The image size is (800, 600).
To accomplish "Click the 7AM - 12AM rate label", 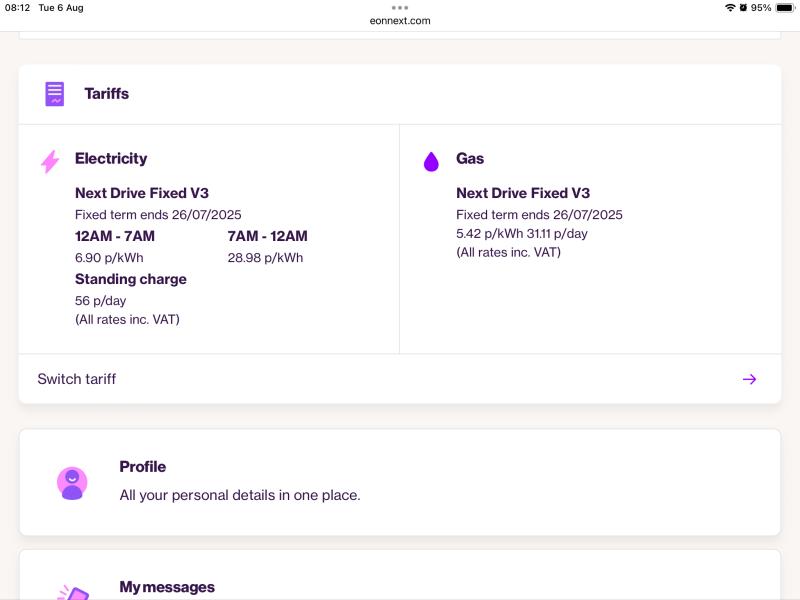I will point(267,236).
